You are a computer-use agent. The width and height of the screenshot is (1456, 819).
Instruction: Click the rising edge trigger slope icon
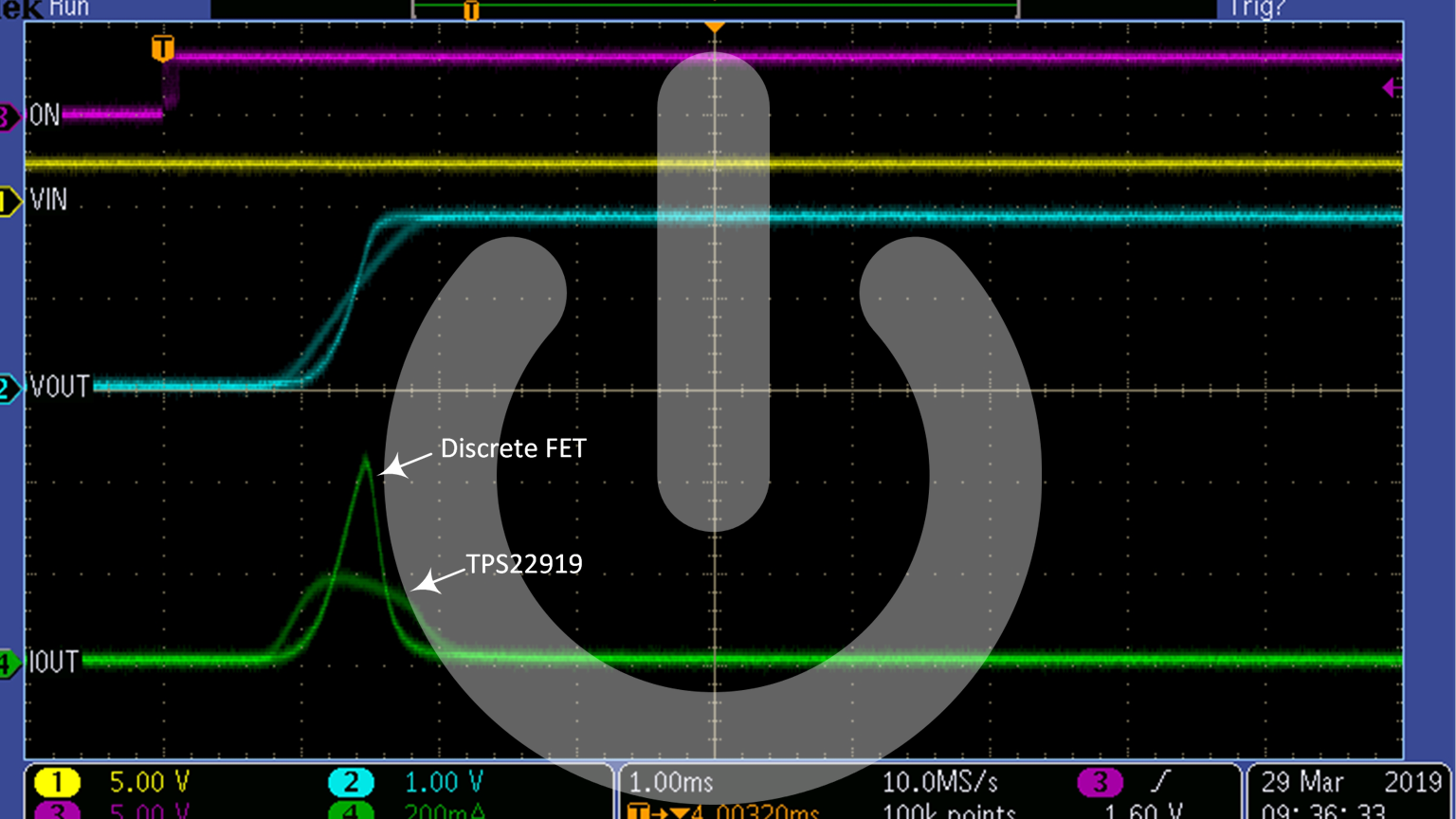click(1160, 782)
